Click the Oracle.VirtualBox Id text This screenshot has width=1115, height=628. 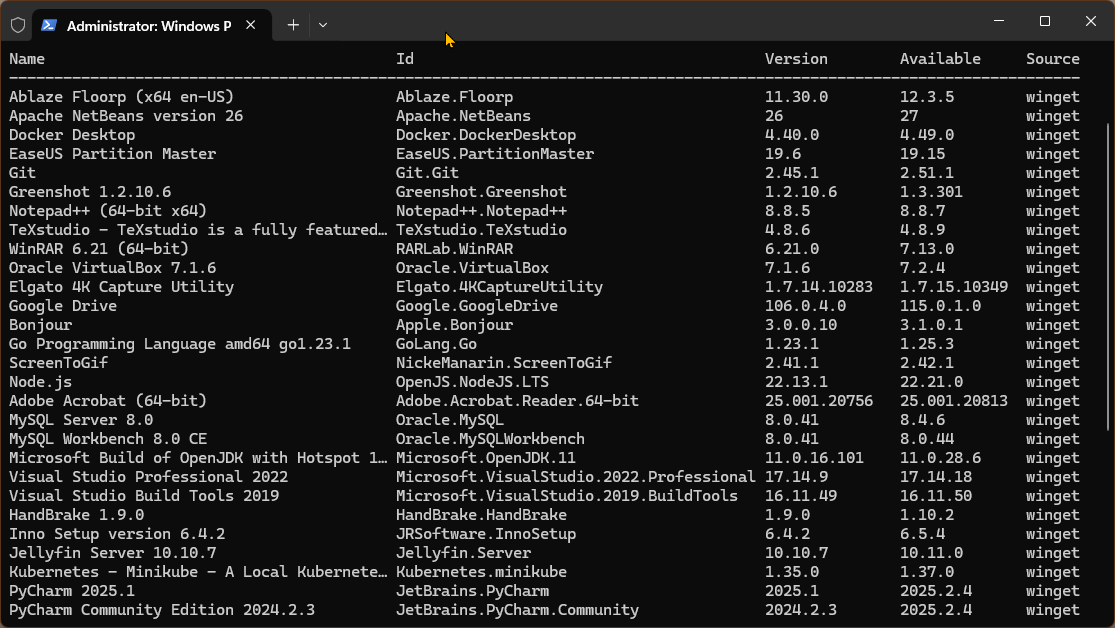point(472,268)
